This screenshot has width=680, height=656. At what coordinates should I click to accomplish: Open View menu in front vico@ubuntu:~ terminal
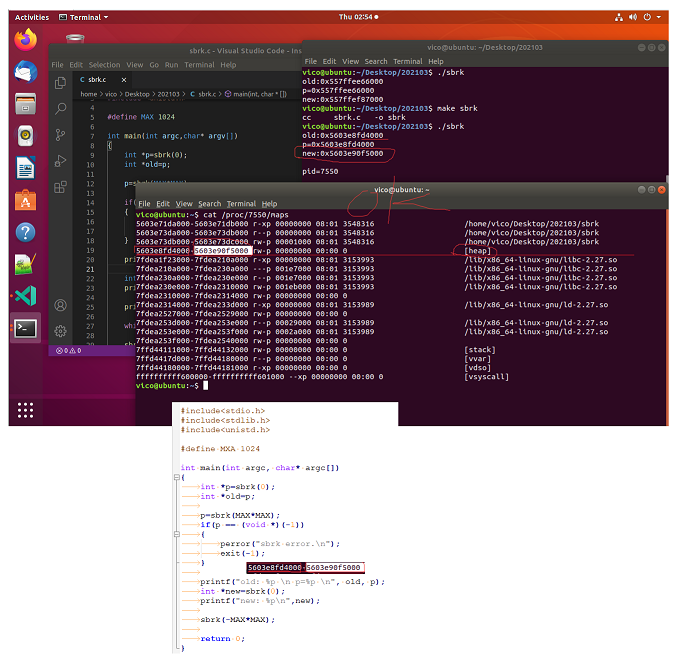pyautogui.click(x=184, y=204)
